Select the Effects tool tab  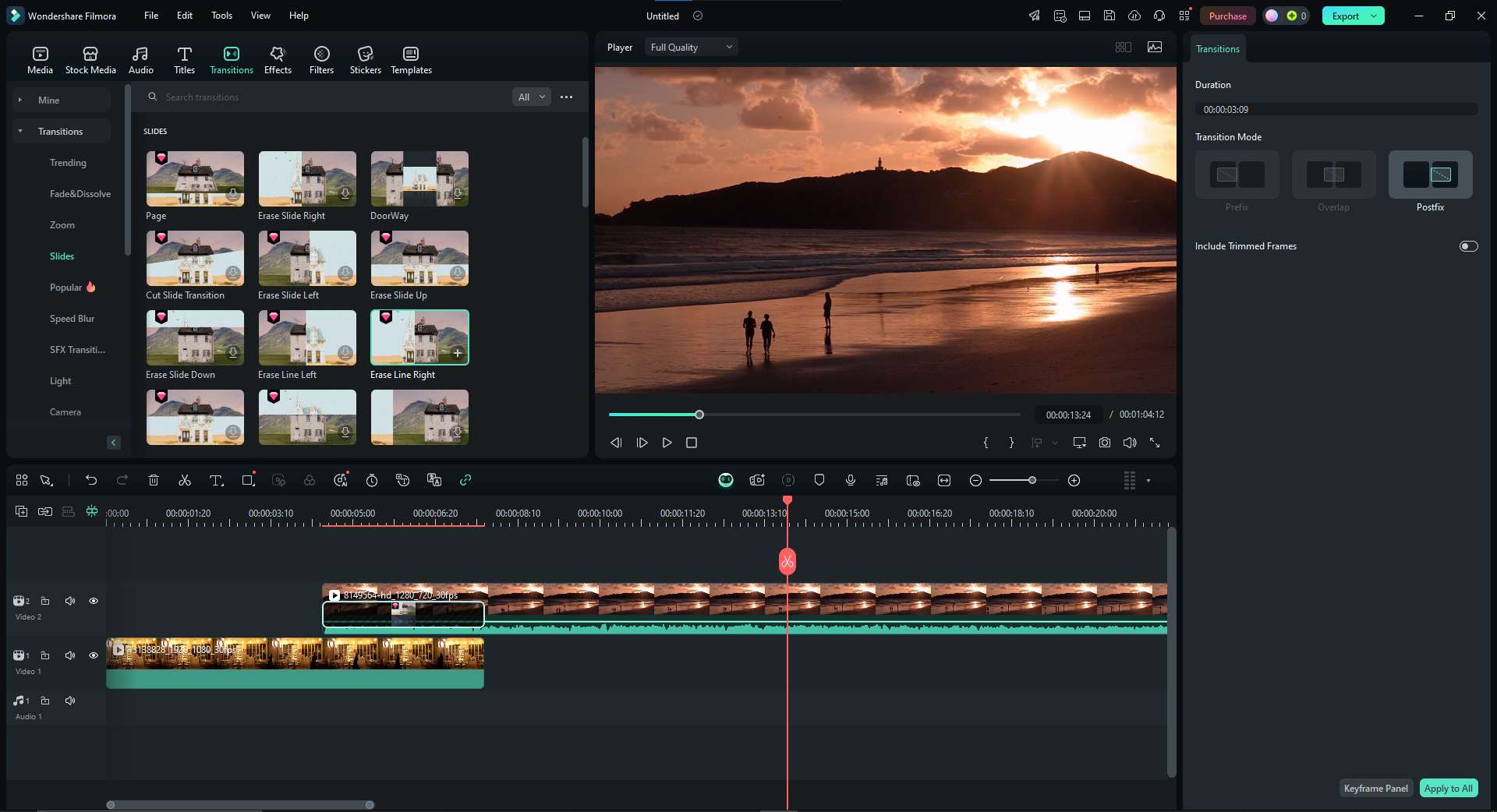278,60
